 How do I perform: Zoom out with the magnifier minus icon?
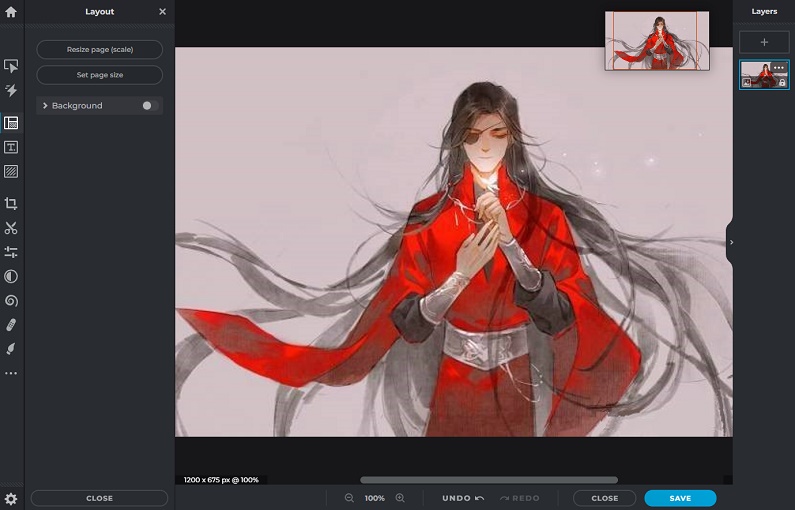tap(349, 498)
